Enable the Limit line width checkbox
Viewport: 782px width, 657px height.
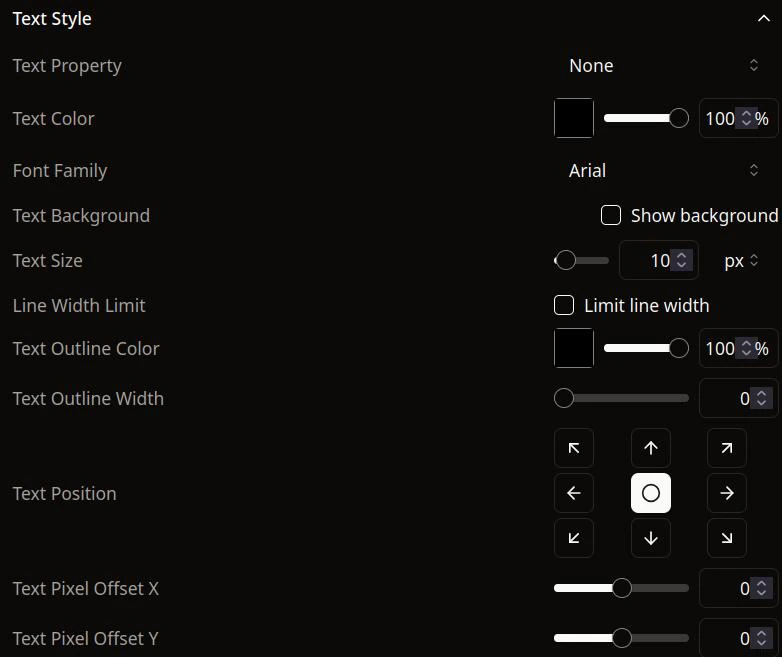(x=564, y=305)
